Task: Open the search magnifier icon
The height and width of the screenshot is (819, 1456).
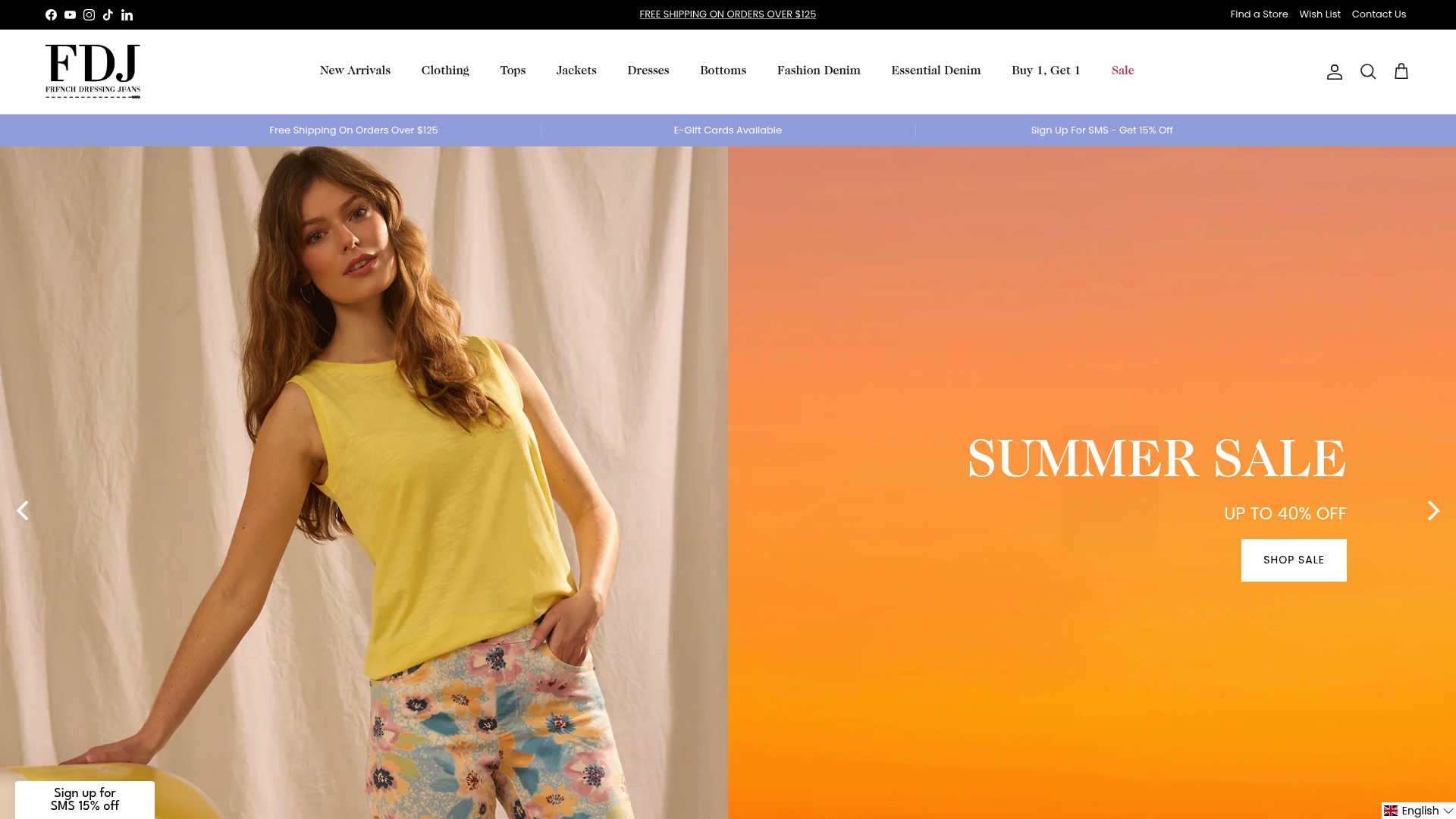Action: (x=1368, y=71)
